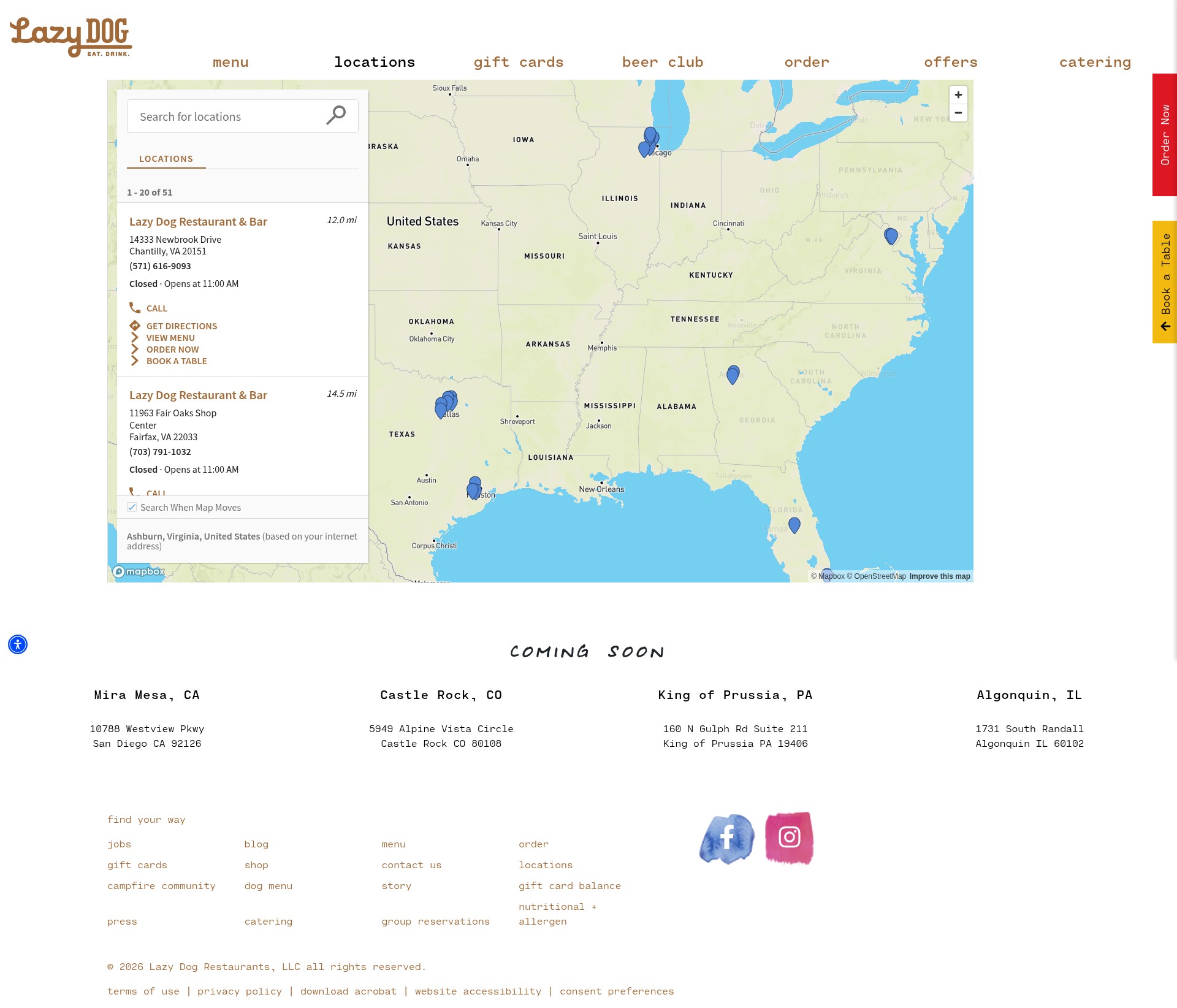
Task: Open the catering nav item
Action: point(1095,62)
